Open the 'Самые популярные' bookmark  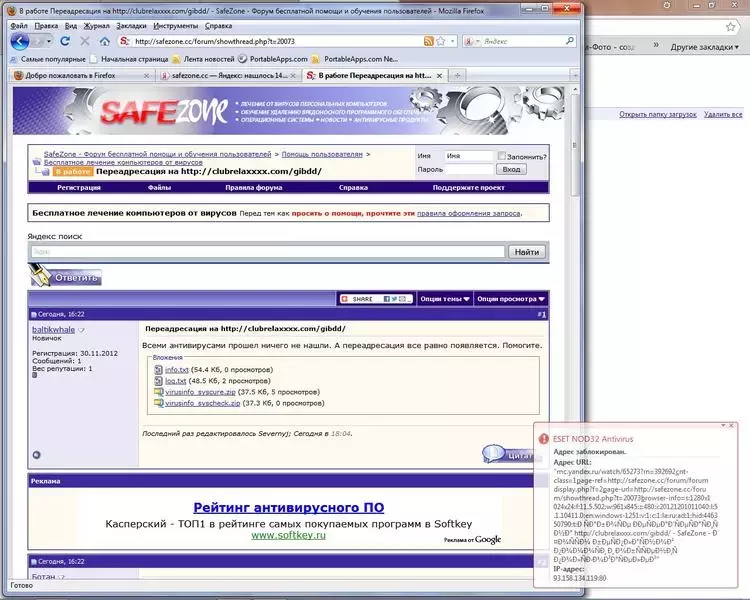(48, 59)
